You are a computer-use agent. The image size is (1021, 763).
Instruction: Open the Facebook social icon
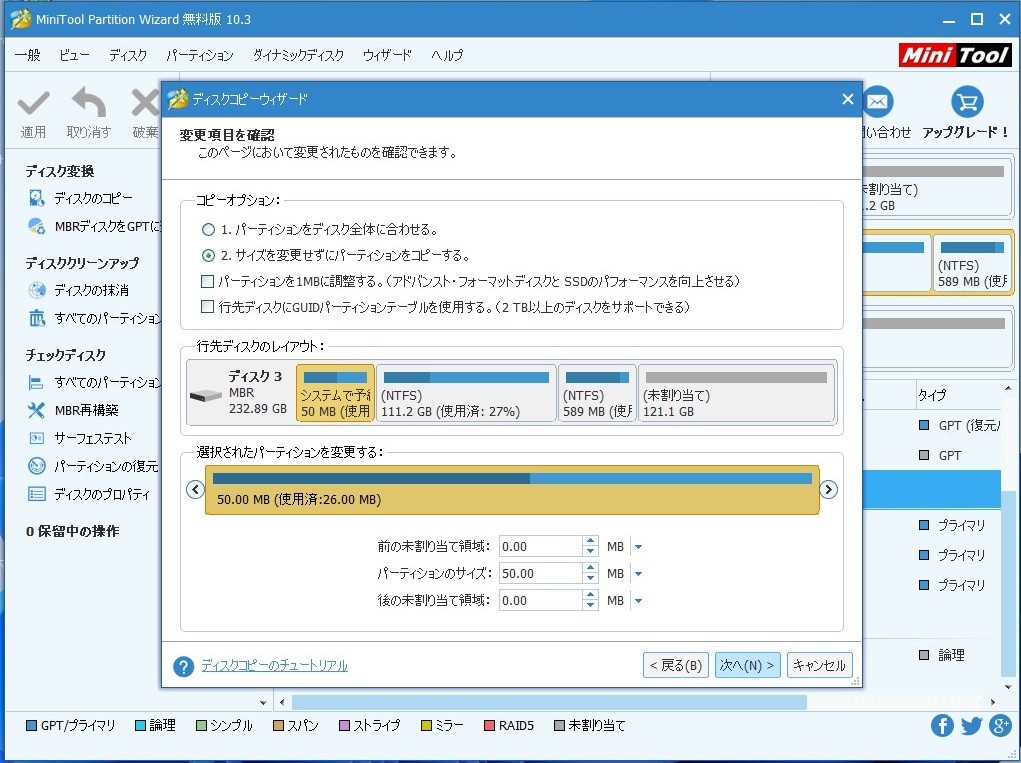click(x=942, y=726)
